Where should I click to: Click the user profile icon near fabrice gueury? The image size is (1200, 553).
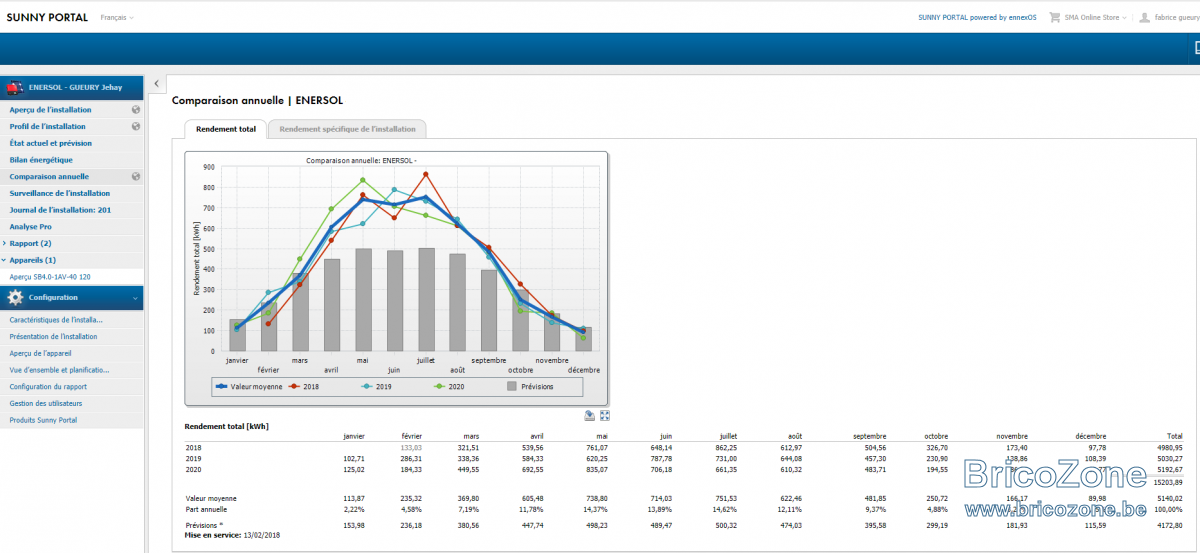[x=1144, y=17]
